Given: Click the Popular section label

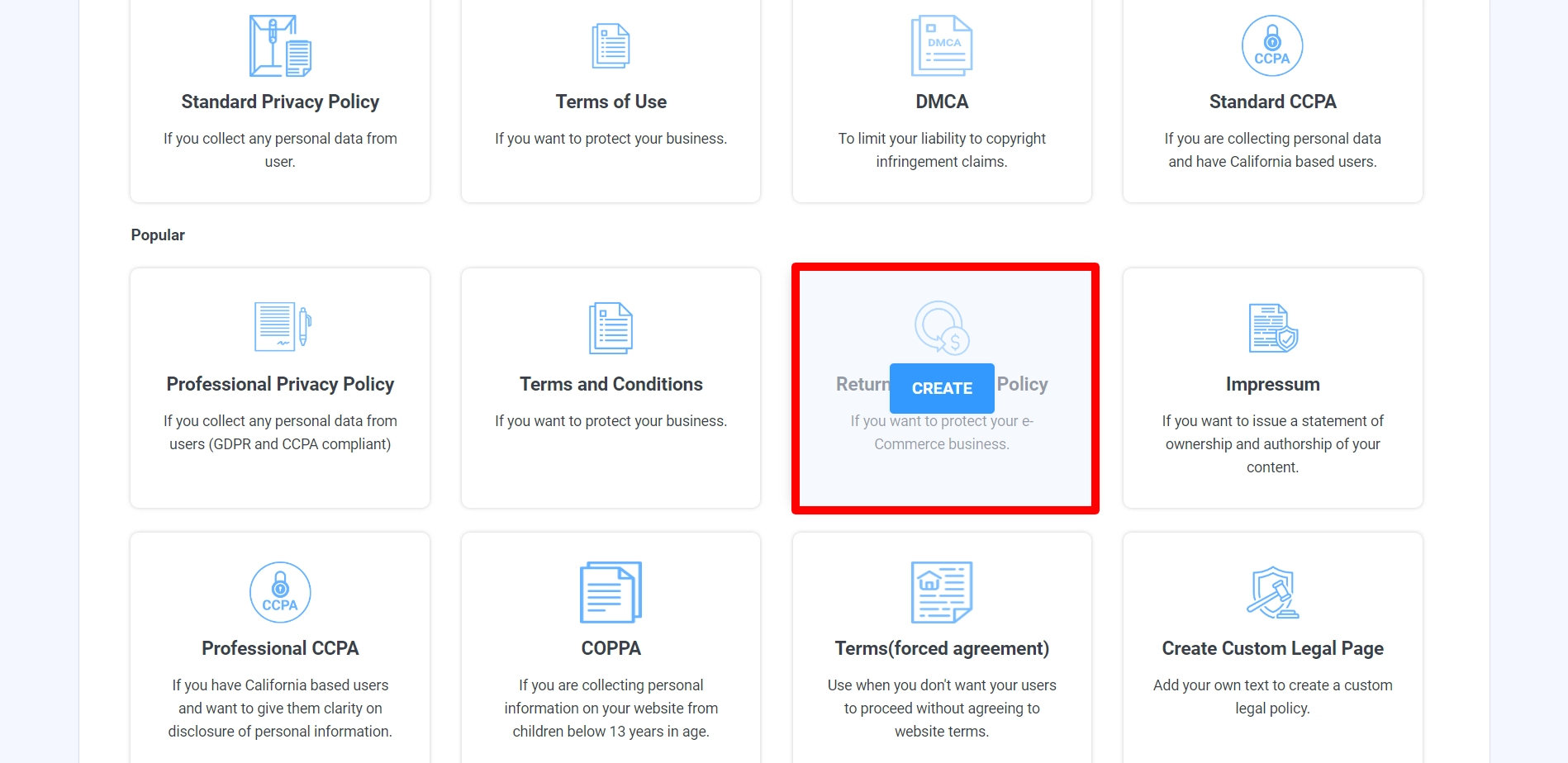Looking at the screenshot, I should [x=157, y=235].
